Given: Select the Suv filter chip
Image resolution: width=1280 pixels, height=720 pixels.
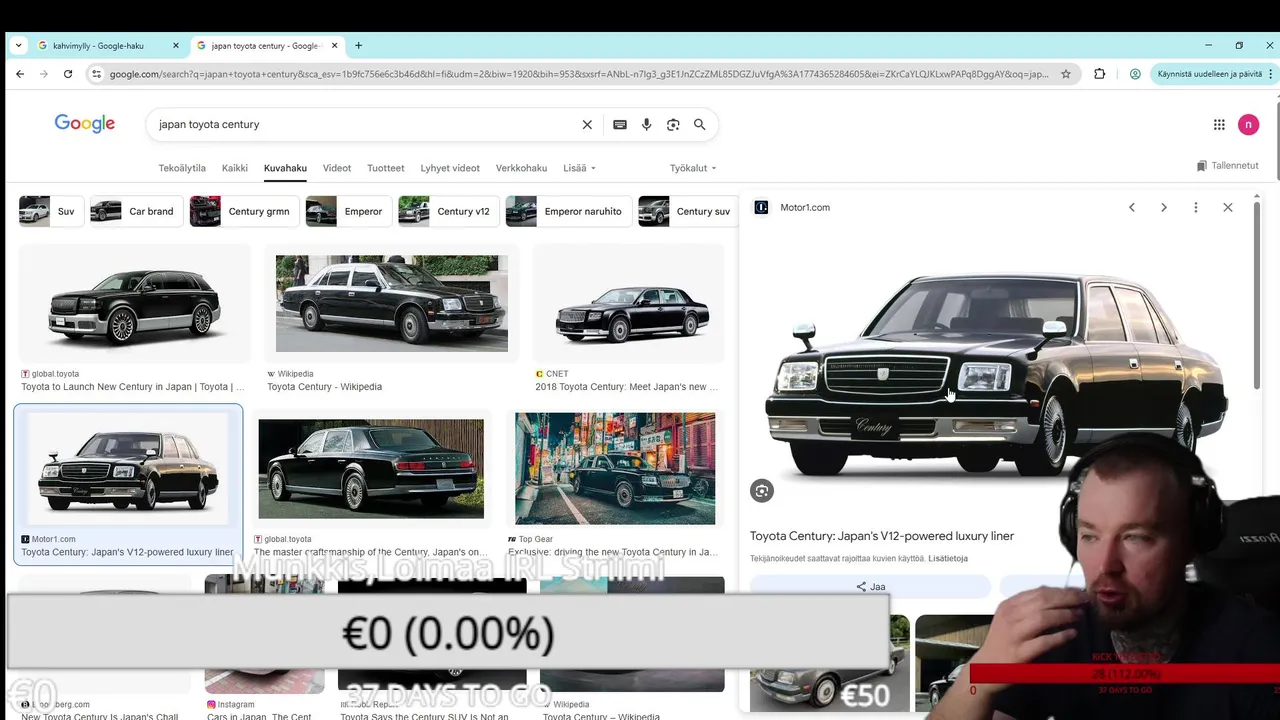Looking at the screenshot, I should pyautogui.click(x=50, y=211).
